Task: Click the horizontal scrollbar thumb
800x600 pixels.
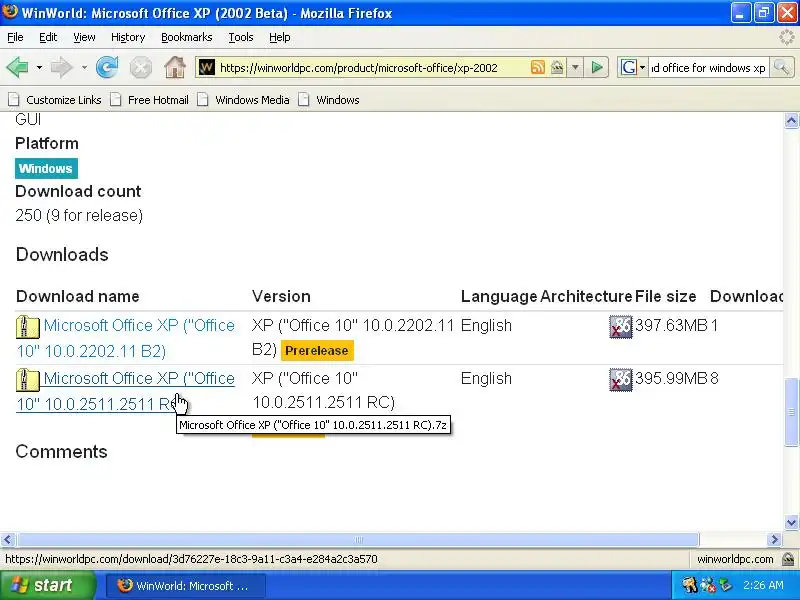Action: click(358, 539)
